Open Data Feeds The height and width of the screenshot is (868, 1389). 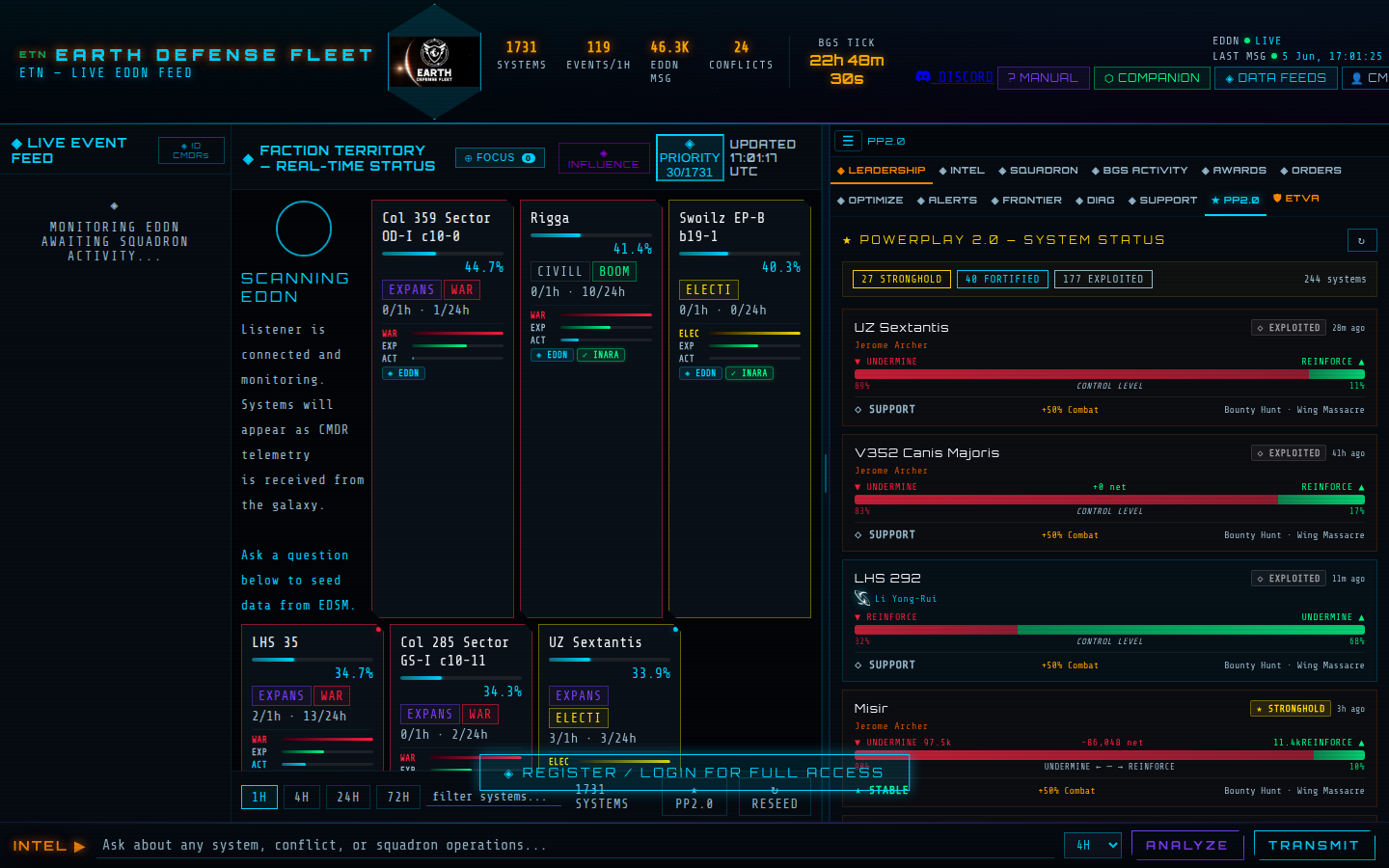coord(1275,78)
